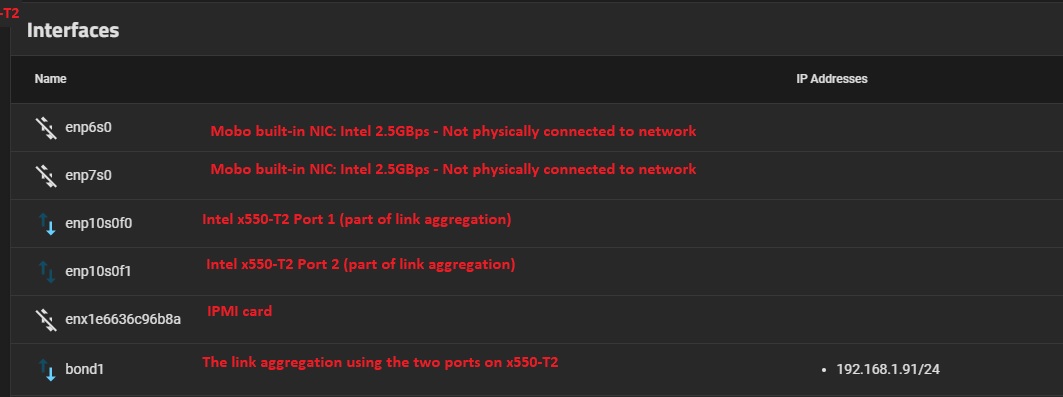Select the enp10s0f0 interface name
This screenshot has height=397, width=1063.
tap(98, 224)
